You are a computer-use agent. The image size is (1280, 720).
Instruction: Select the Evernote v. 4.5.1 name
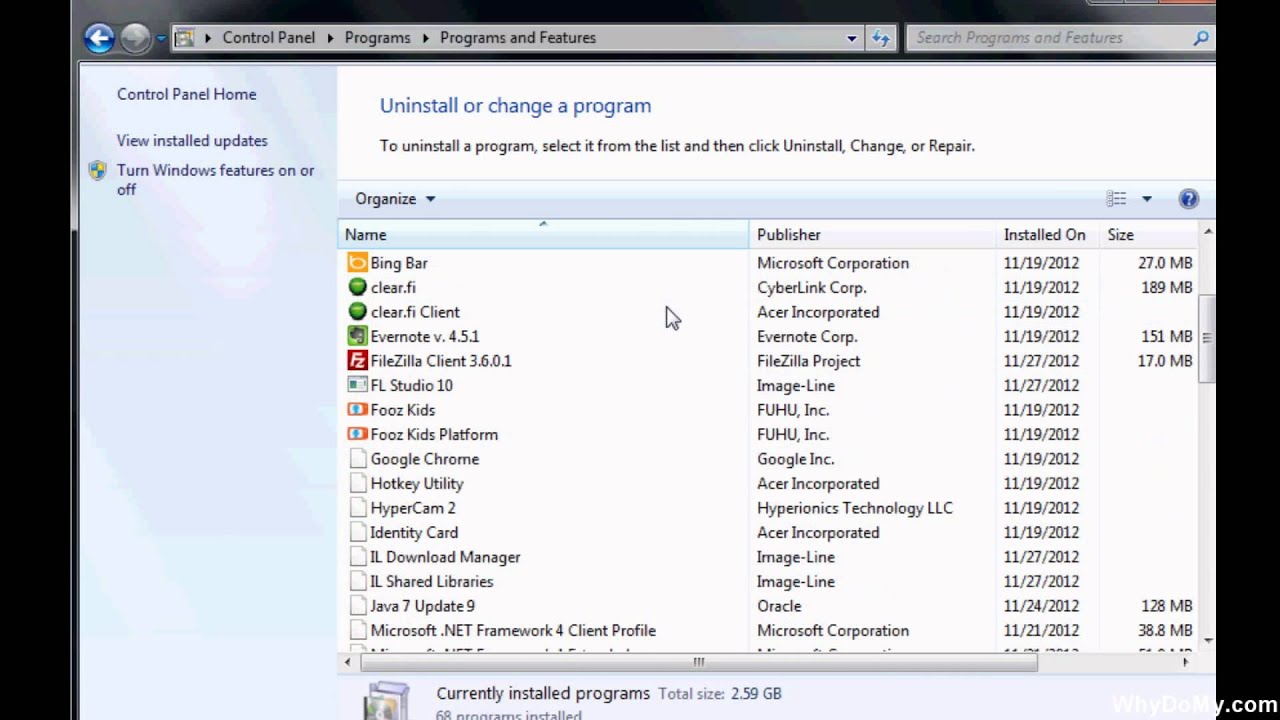[425, 337]
